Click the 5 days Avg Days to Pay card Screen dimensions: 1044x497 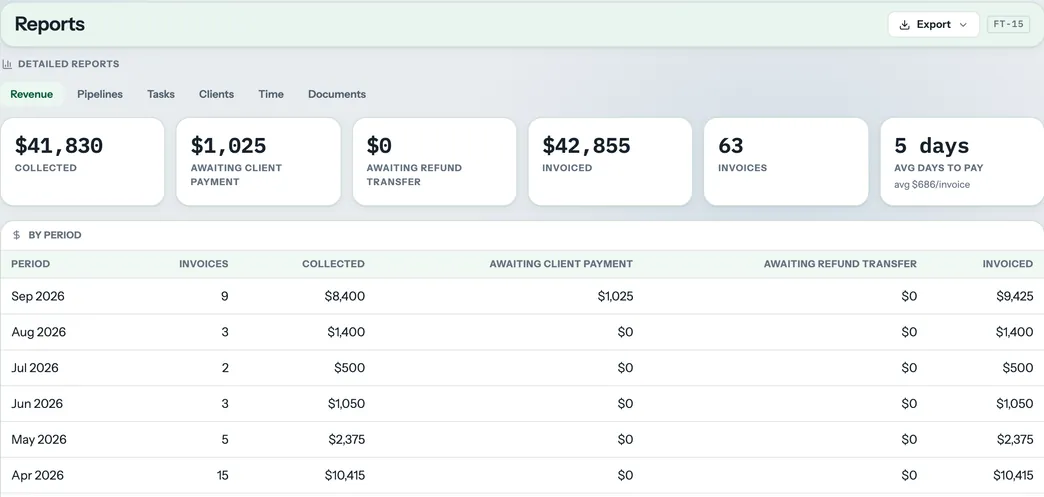tap(962, 162)
